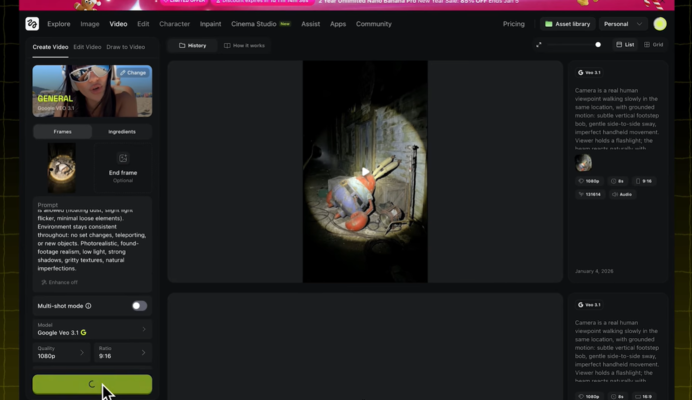Screen dimensions: 692x400
Task: Go to the Character section
Action: (x=174, y=24)
